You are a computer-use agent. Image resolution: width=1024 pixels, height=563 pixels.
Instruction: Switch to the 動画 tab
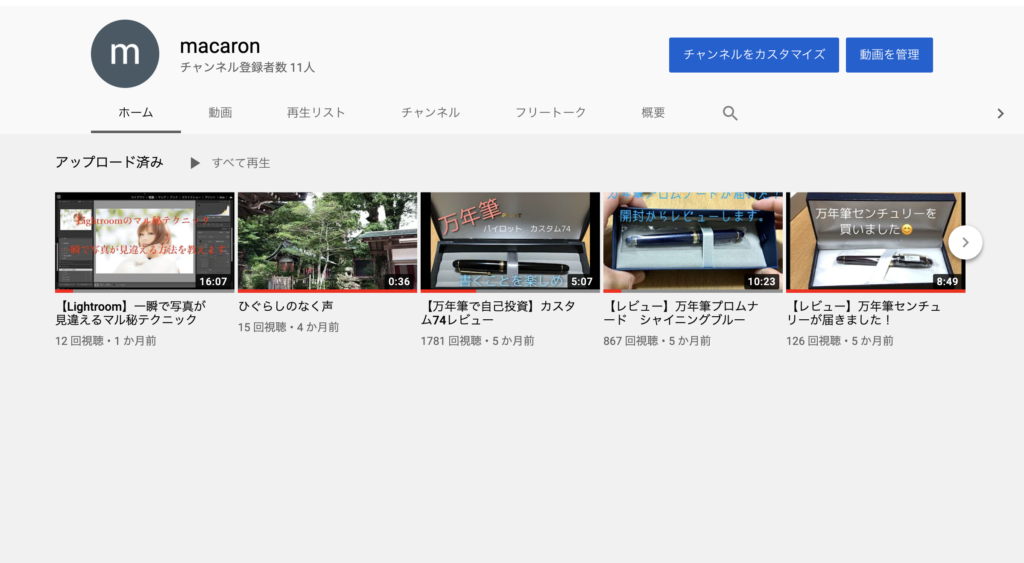tap(220, 113)
